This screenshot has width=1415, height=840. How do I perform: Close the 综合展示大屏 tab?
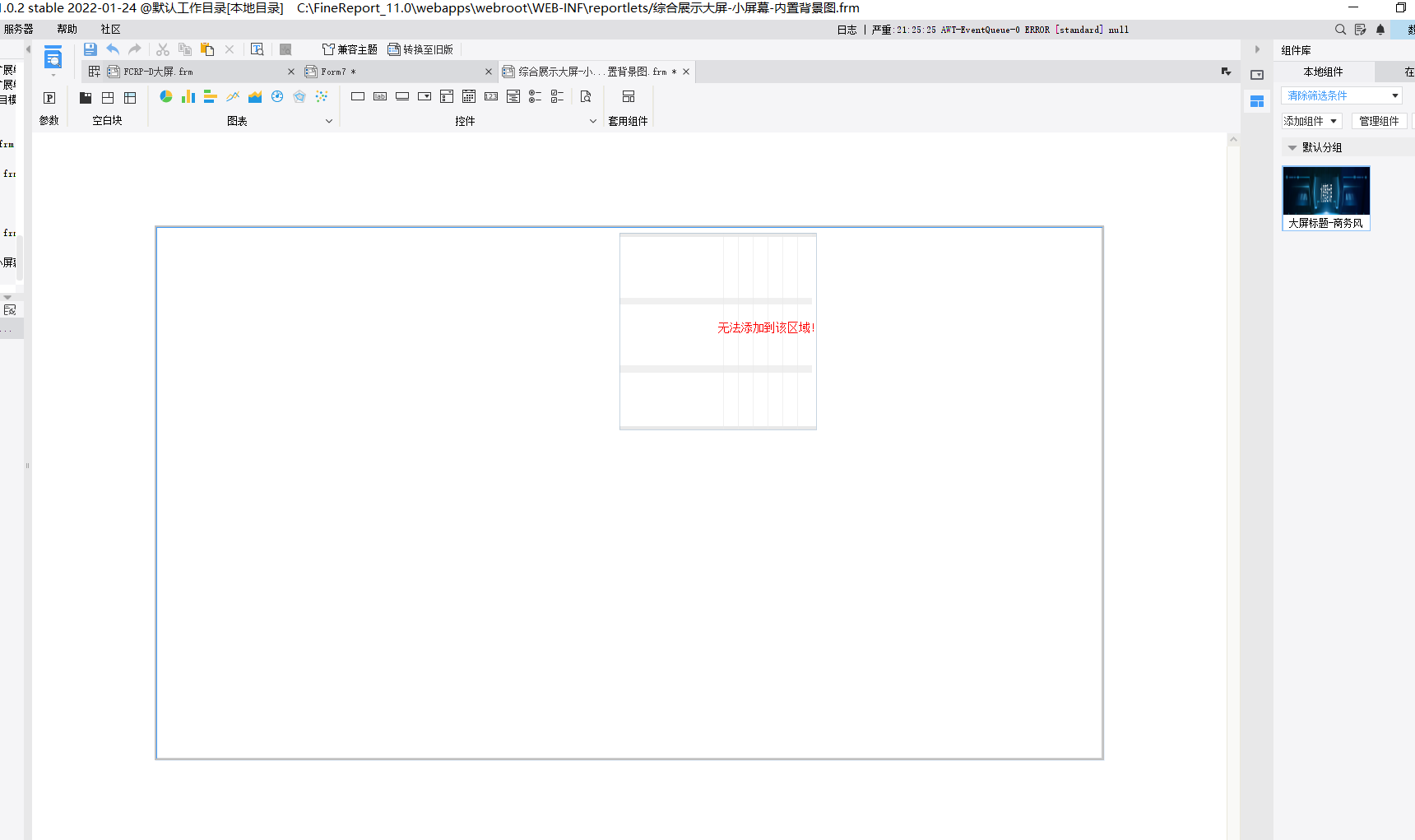tap(686, 72)
